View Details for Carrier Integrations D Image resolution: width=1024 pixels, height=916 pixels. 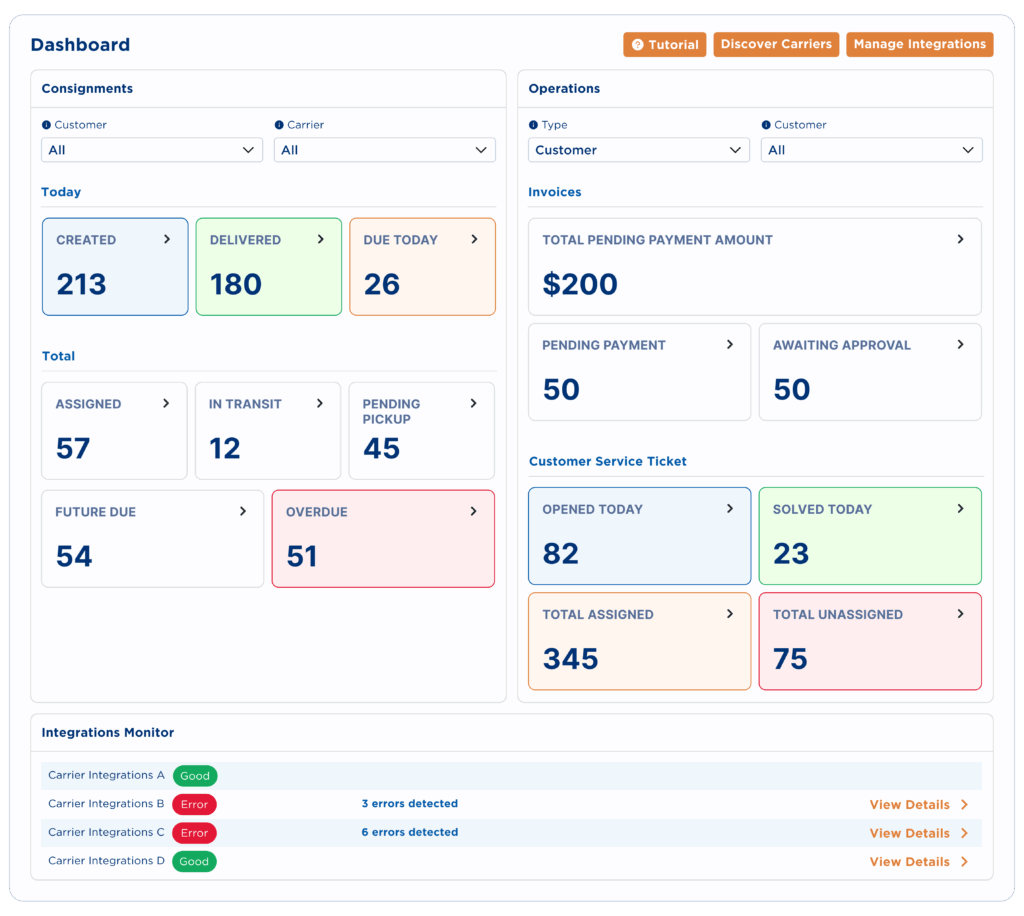click(918, 862)
